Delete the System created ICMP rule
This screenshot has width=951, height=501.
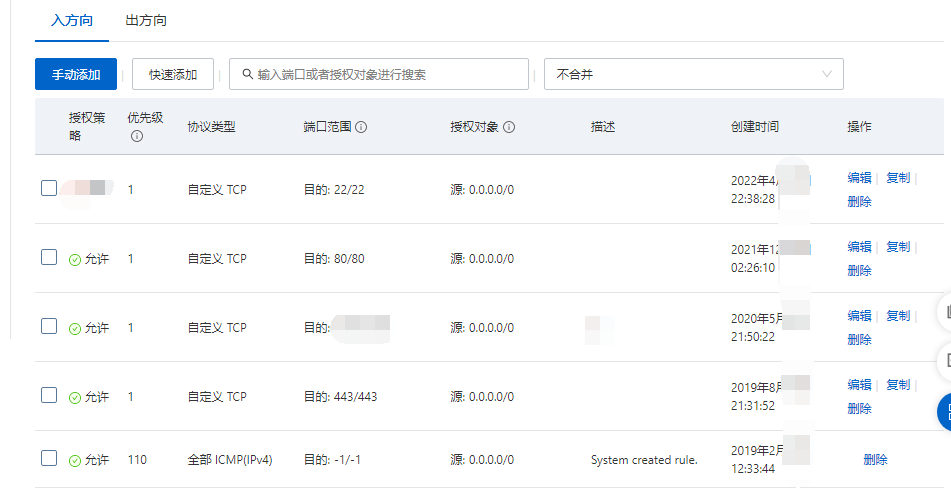874,460
